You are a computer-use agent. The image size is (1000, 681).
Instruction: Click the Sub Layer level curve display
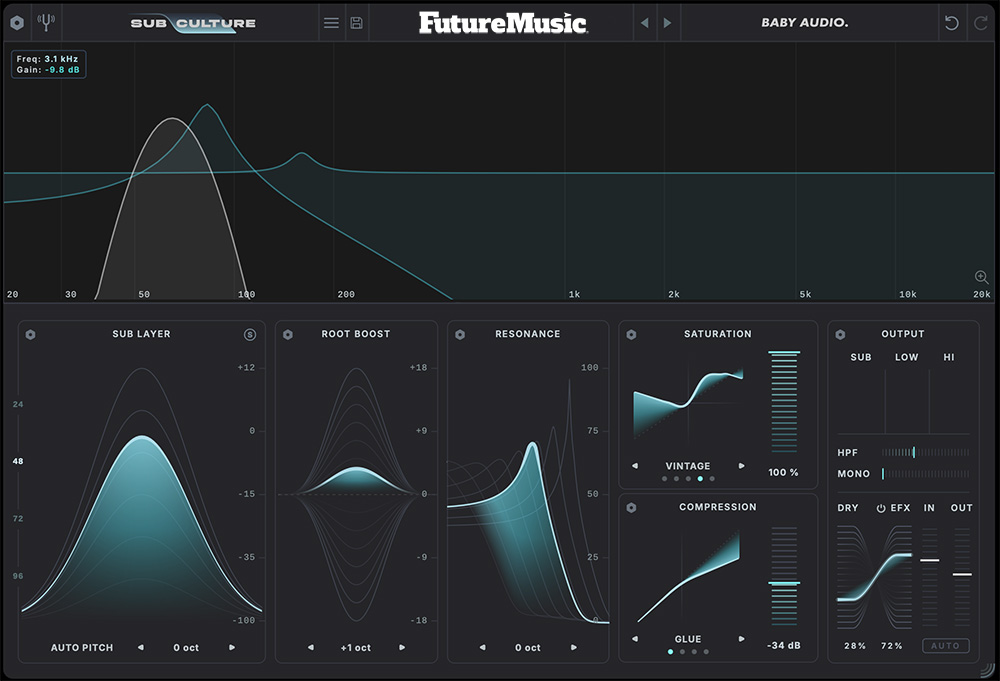[142, 494]
